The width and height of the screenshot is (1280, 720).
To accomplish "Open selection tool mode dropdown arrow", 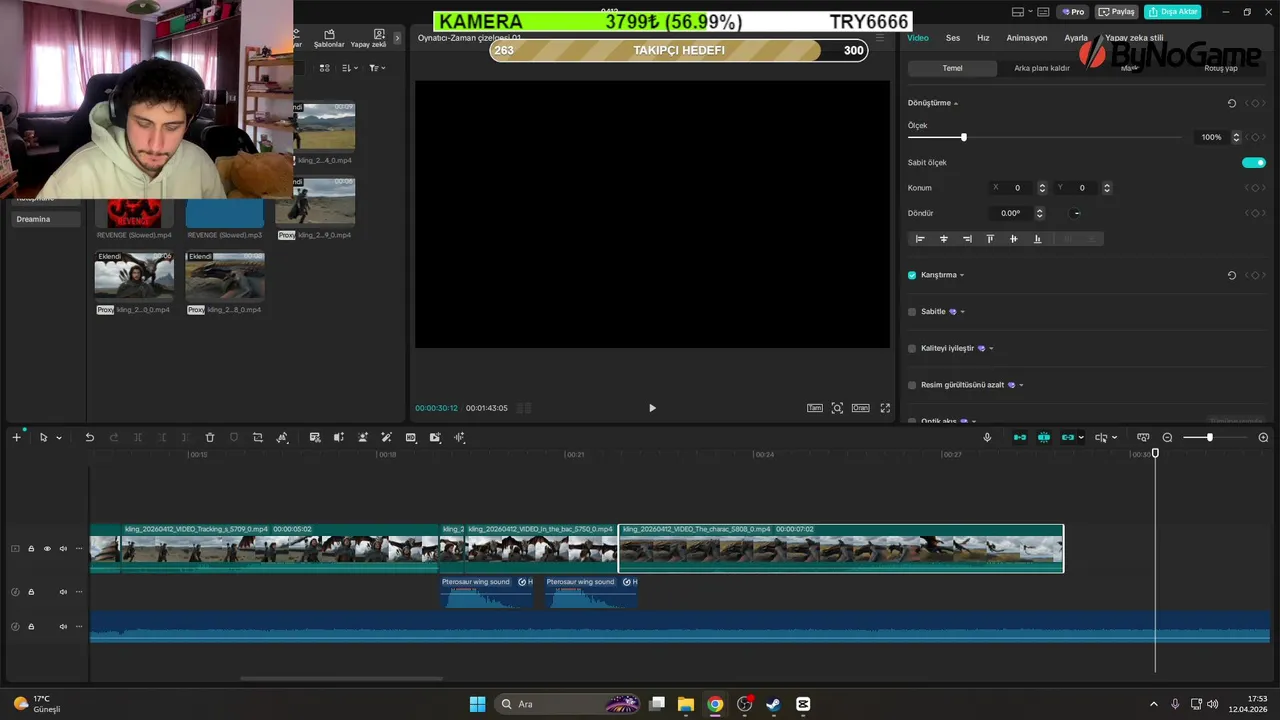I will point(59,438).
